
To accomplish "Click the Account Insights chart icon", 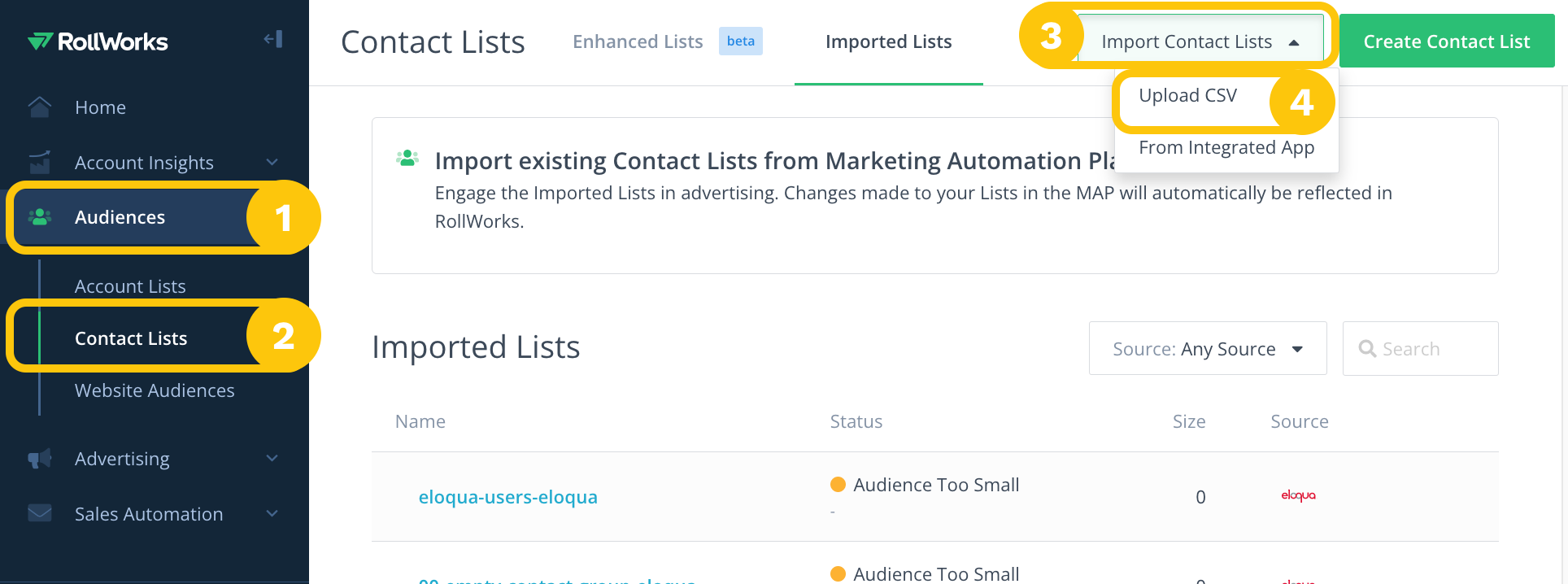I will point(39,162).
